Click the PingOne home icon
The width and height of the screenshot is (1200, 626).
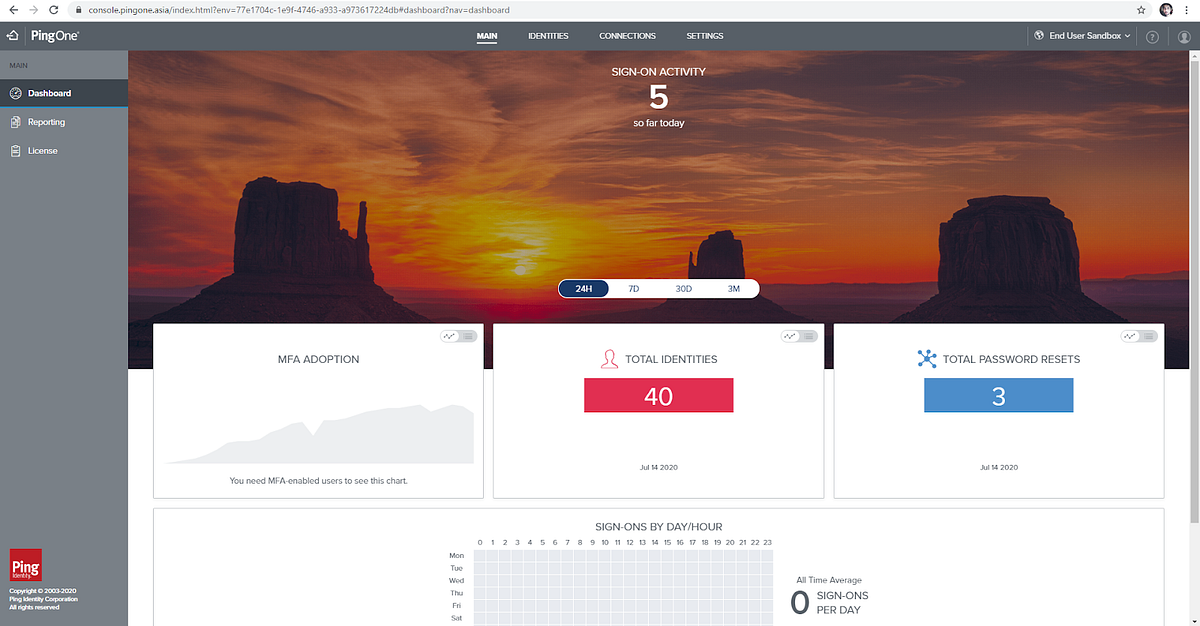(14, 35)
